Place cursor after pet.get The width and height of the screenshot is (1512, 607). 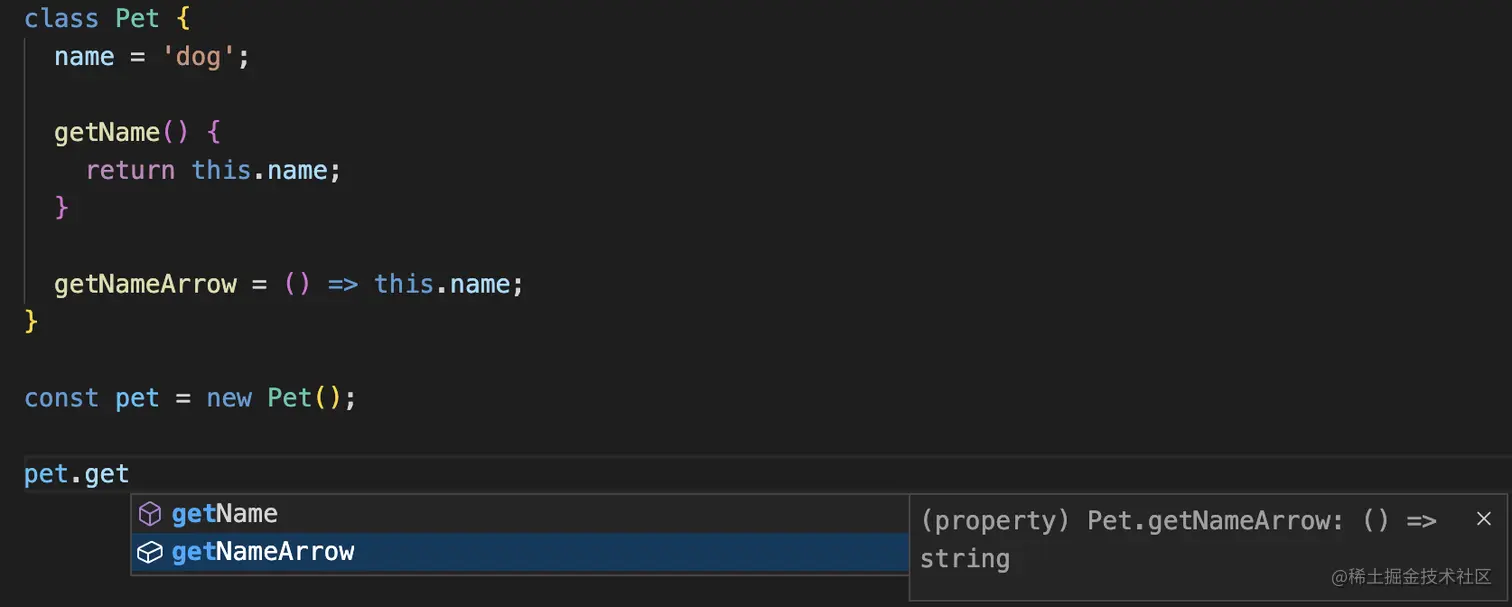pos(130,474)
